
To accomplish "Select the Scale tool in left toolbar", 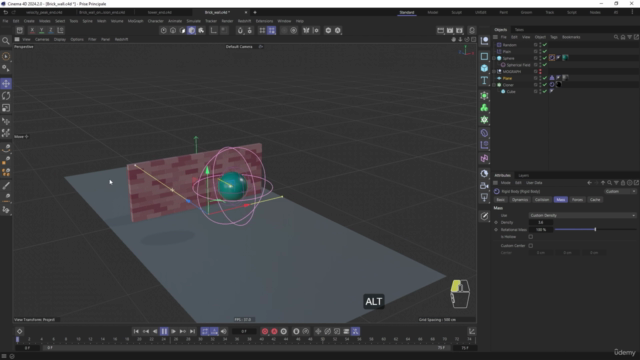I will 6,108.
